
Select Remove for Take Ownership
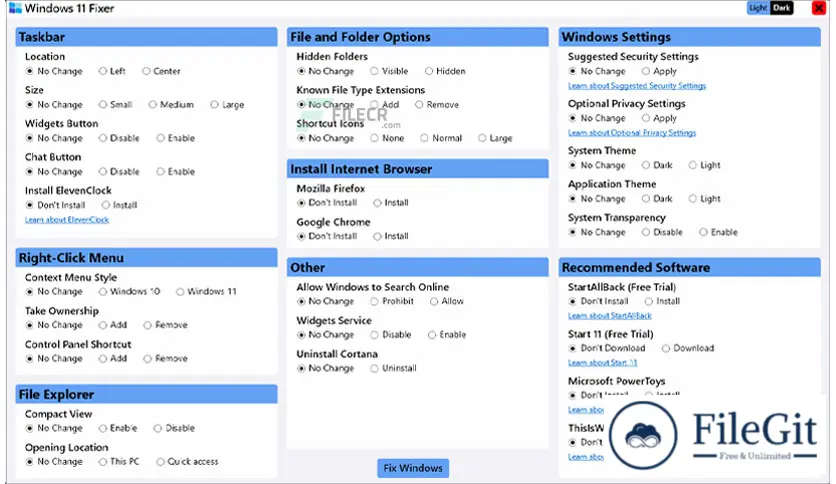tap(165, 325)
